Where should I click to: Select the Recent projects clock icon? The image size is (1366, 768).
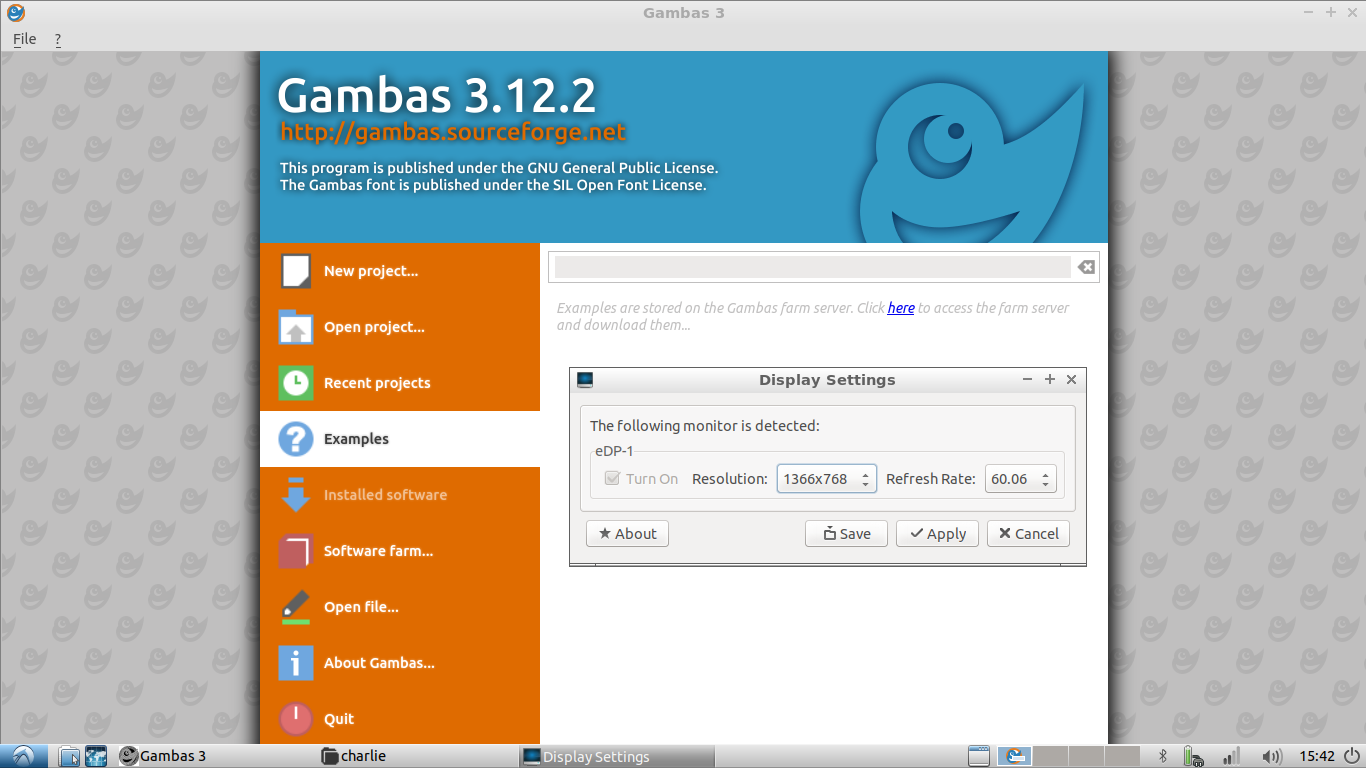296,383
